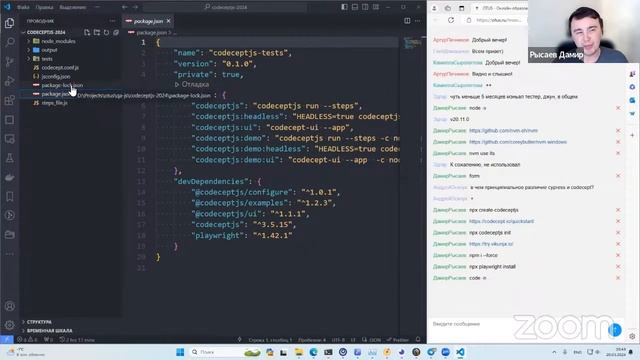The image size is (640, 360).
Task: Open the editor more-actions ellipsis menu
Action: pyautogui.click(x=418, y=21)
